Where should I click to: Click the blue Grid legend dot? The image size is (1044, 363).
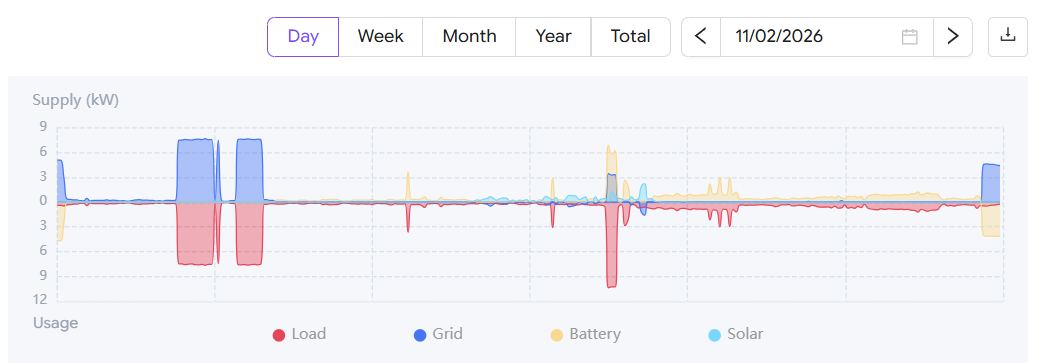(420, 335)
